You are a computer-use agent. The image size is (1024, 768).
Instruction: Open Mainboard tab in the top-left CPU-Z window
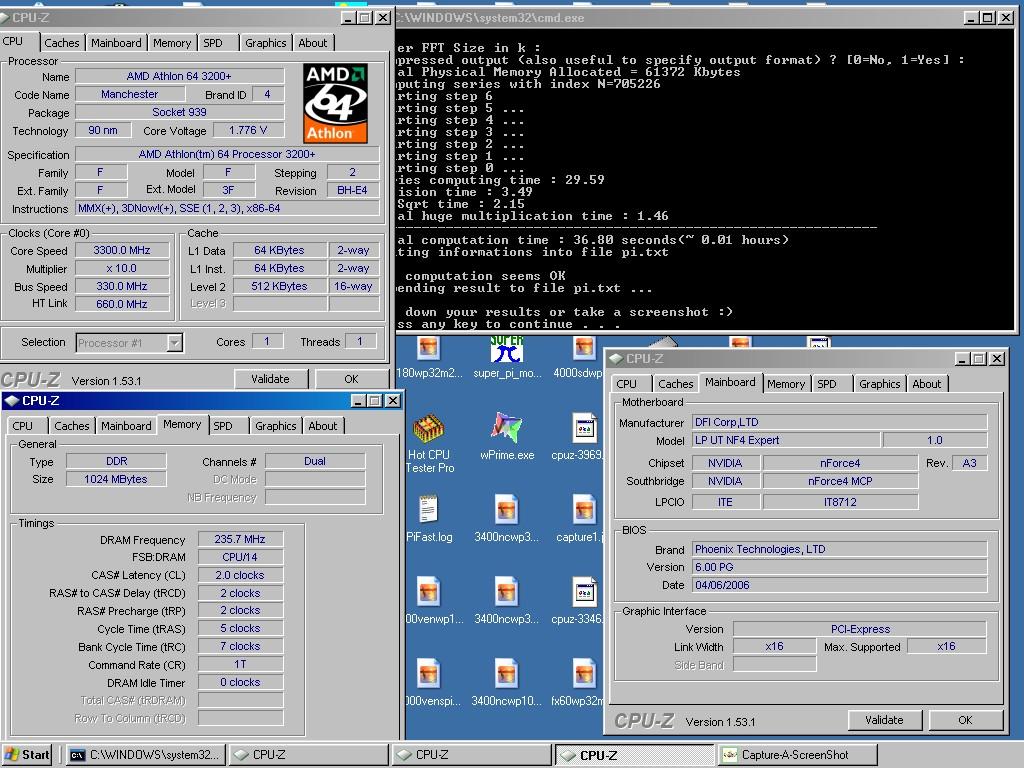(x=116, y=43)
